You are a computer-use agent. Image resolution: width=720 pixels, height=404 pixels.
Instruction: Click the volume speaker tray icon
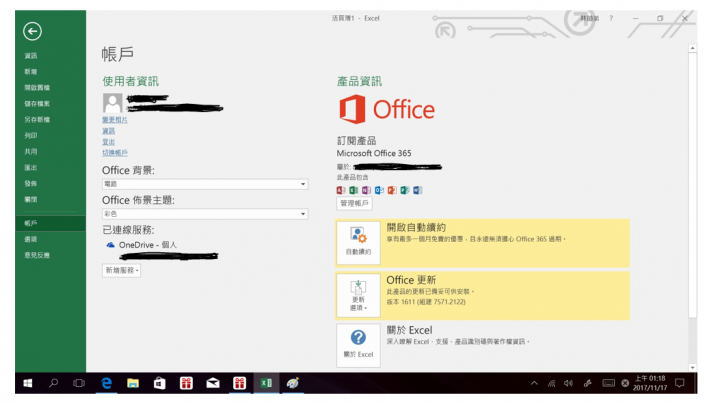tap(568, 383)
